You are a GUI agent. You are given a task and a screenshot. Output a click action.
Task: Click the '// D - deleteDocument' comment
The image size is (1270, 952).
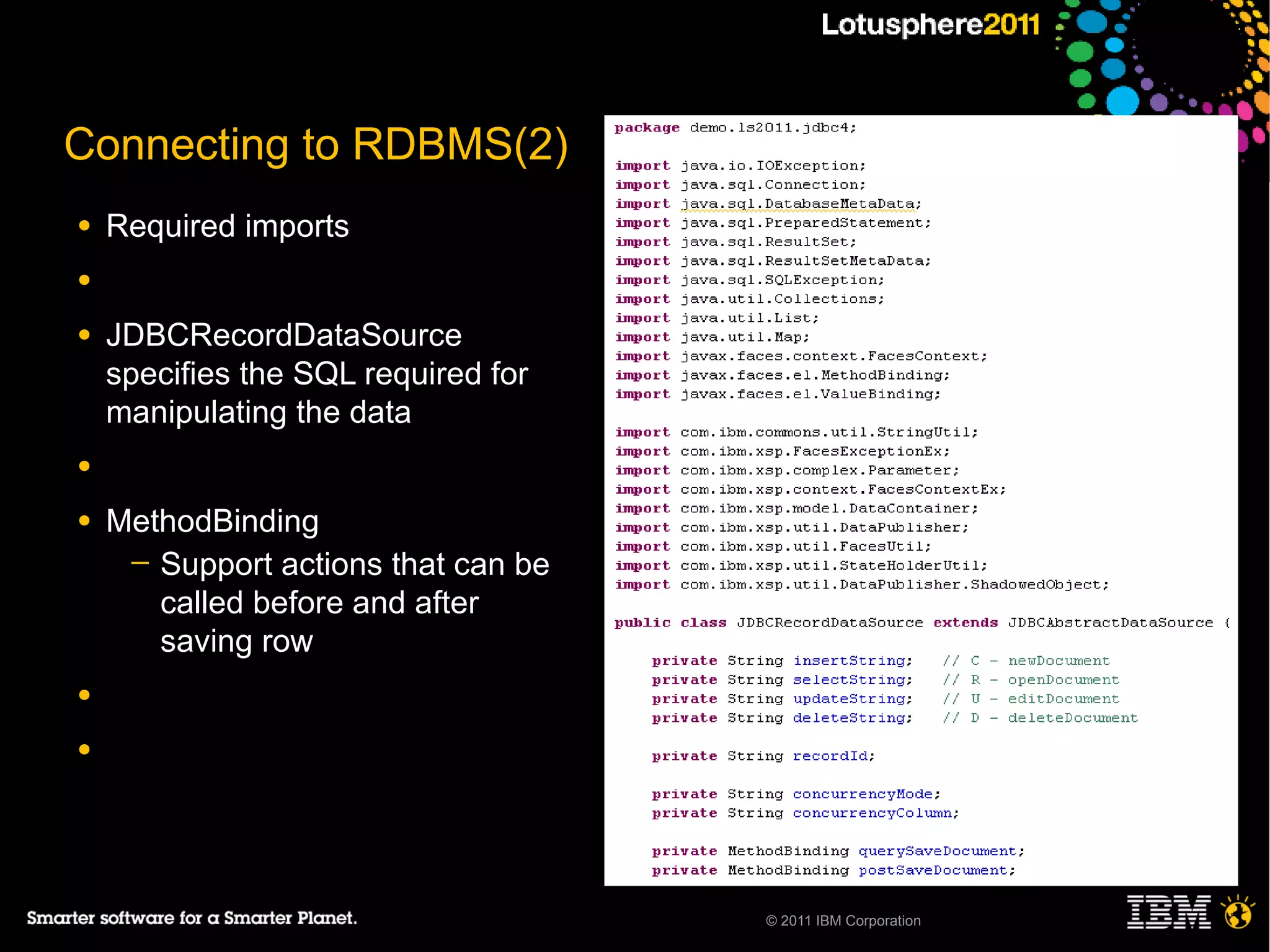1040,718
